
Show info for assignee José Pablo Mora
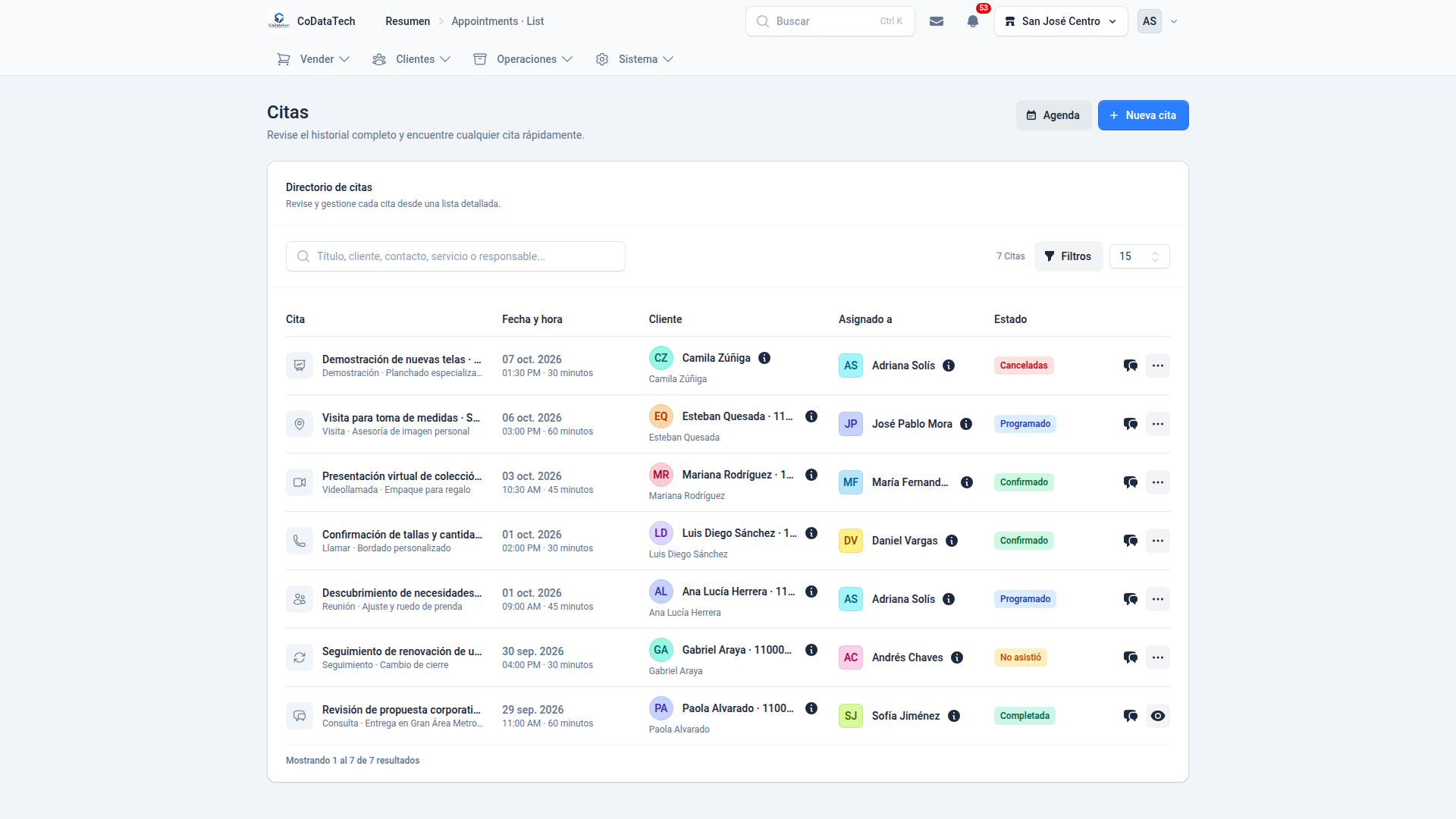(966, 424)
